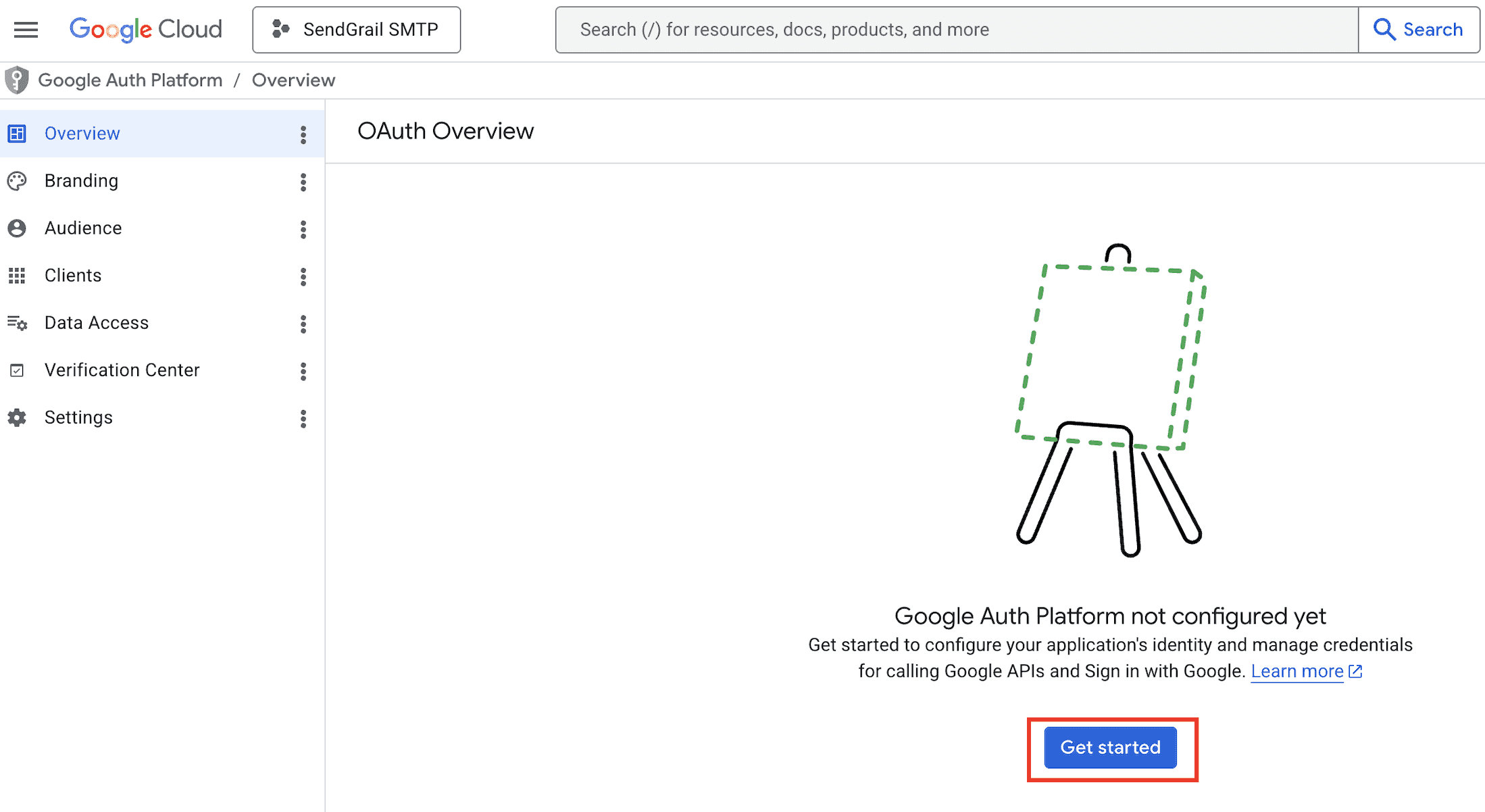Image resolution: width=1485 pixels, height=812 pixels.
Task: Open the SendGrail SMTP project picker
Action: tap(357, 30)
